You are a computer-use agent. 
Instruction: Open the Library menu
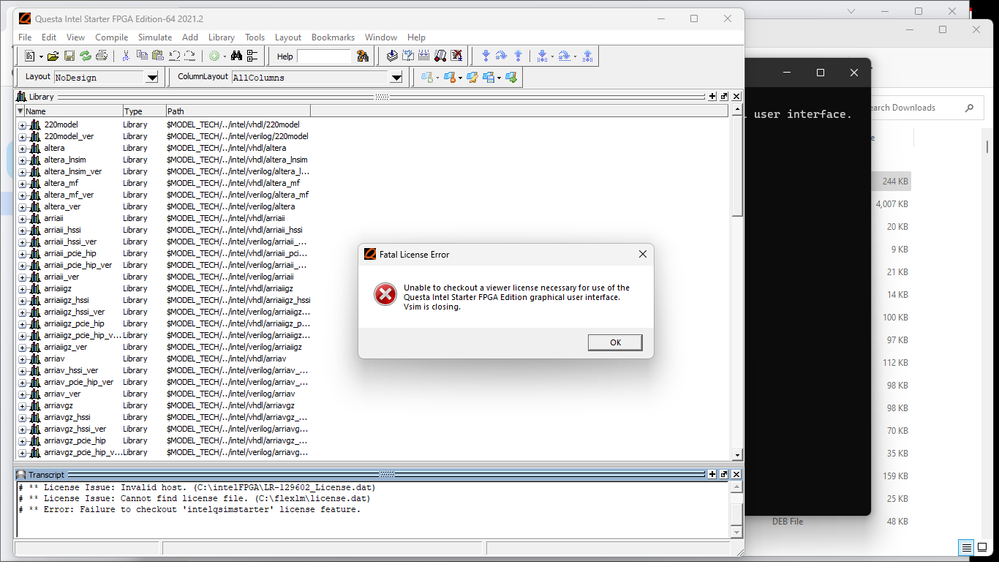221,38
